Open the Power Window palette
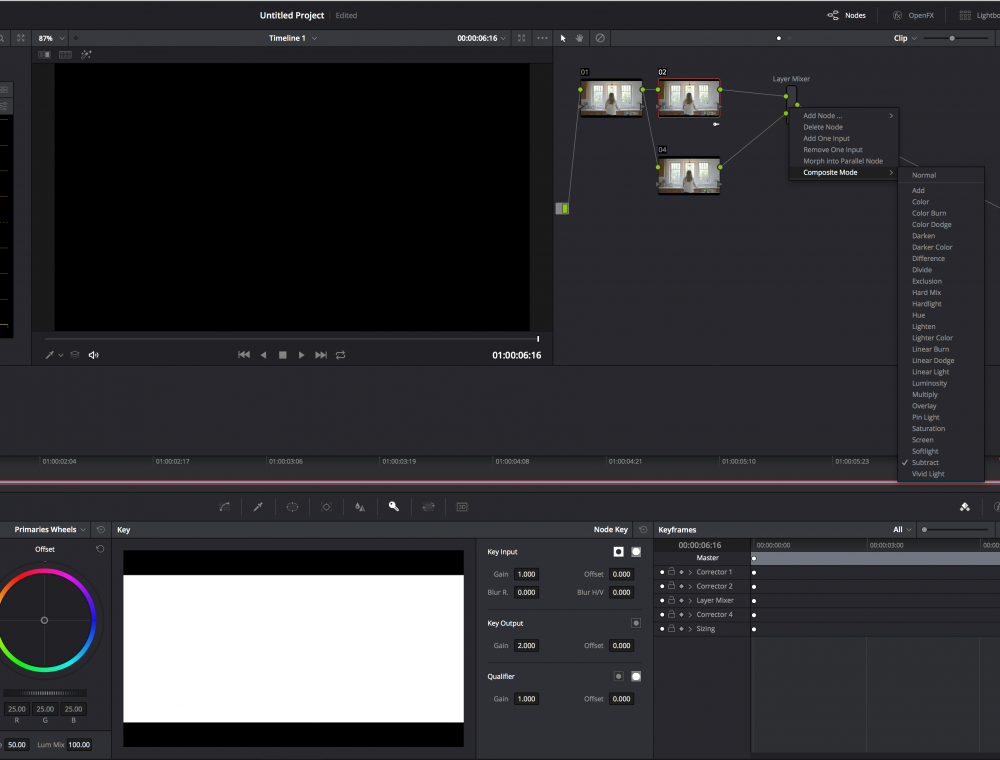Screen dimensions: 1000x760 click(x=292, y=507)
